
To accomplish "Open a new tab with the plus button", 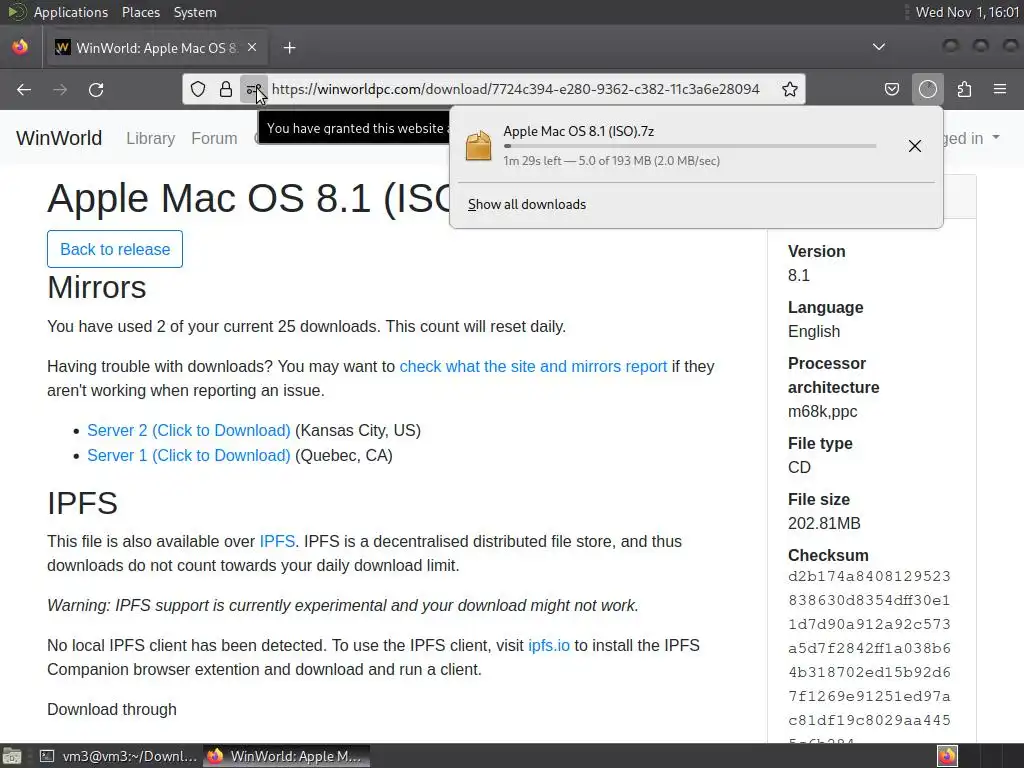I will pos(289,48).
